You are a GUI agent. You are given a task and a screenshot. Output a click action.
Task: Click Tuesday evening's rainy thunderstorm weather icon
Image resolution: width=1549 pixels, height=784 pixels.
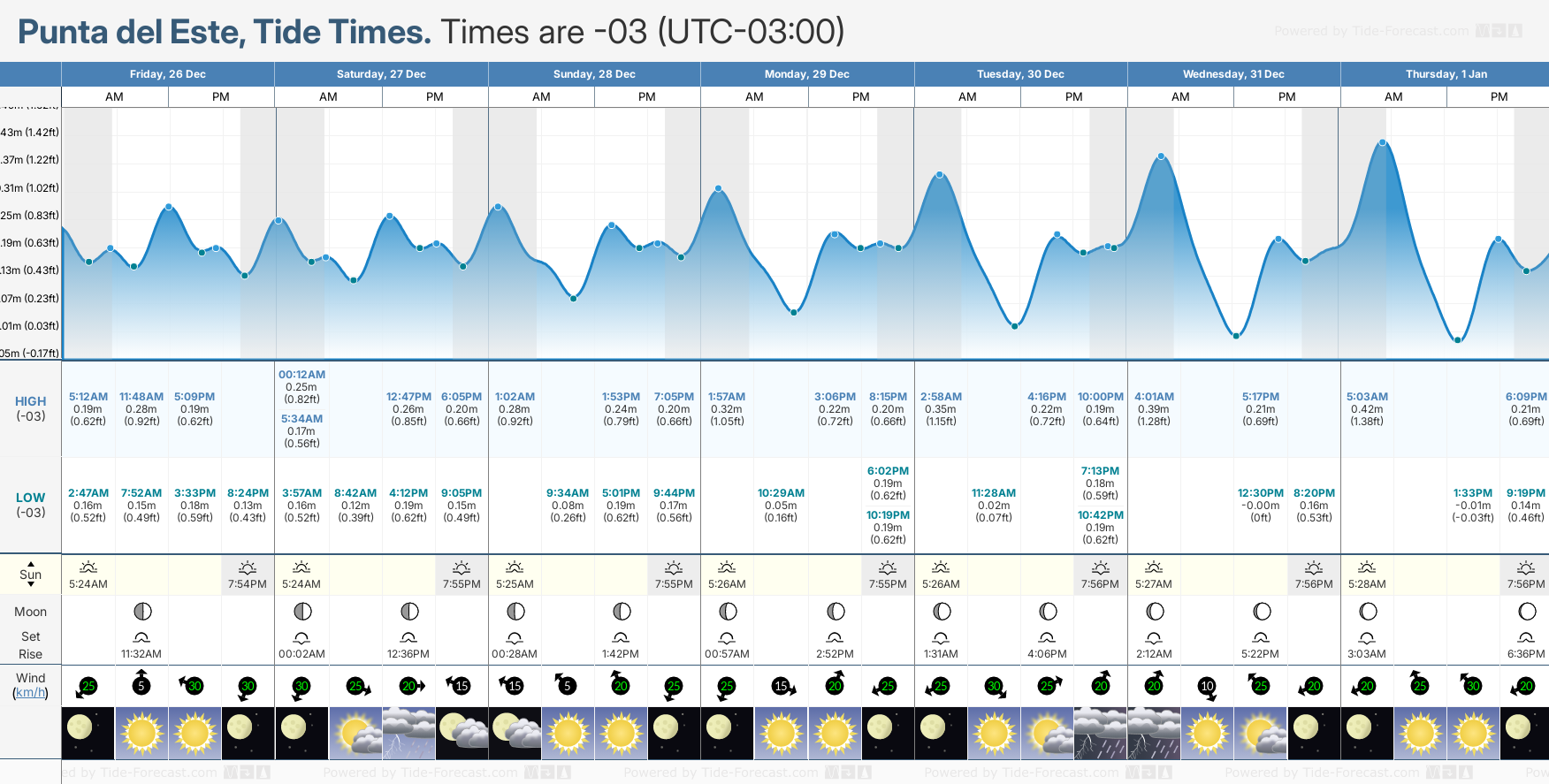[1101, 734]
